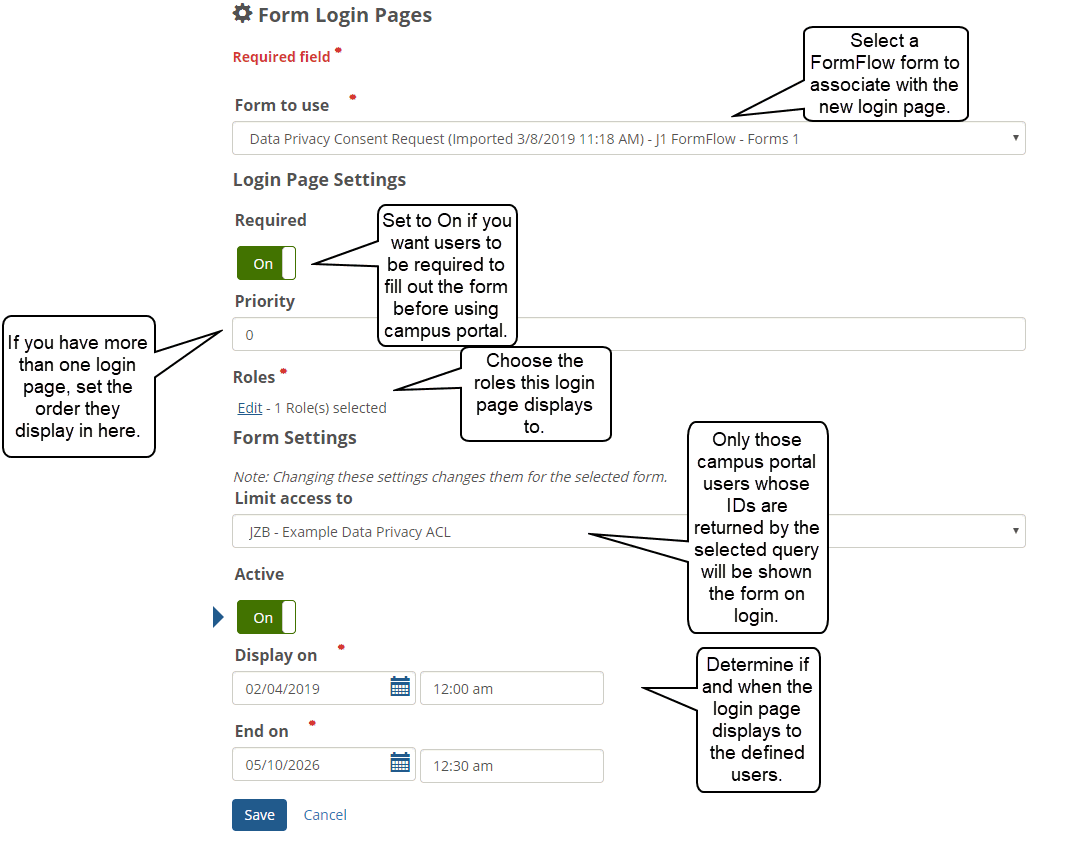Open the End on date picker calendar icon
The height and width of the screenshot is (842, 1078).
pyautogui.click(x=399, y=763)
